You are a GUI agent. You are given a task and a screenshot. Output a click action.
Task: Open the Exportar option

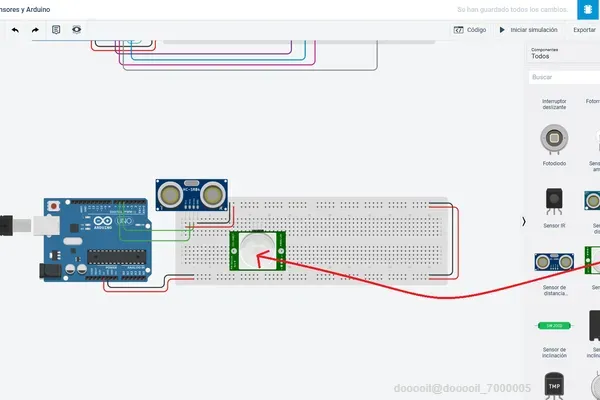584,30
